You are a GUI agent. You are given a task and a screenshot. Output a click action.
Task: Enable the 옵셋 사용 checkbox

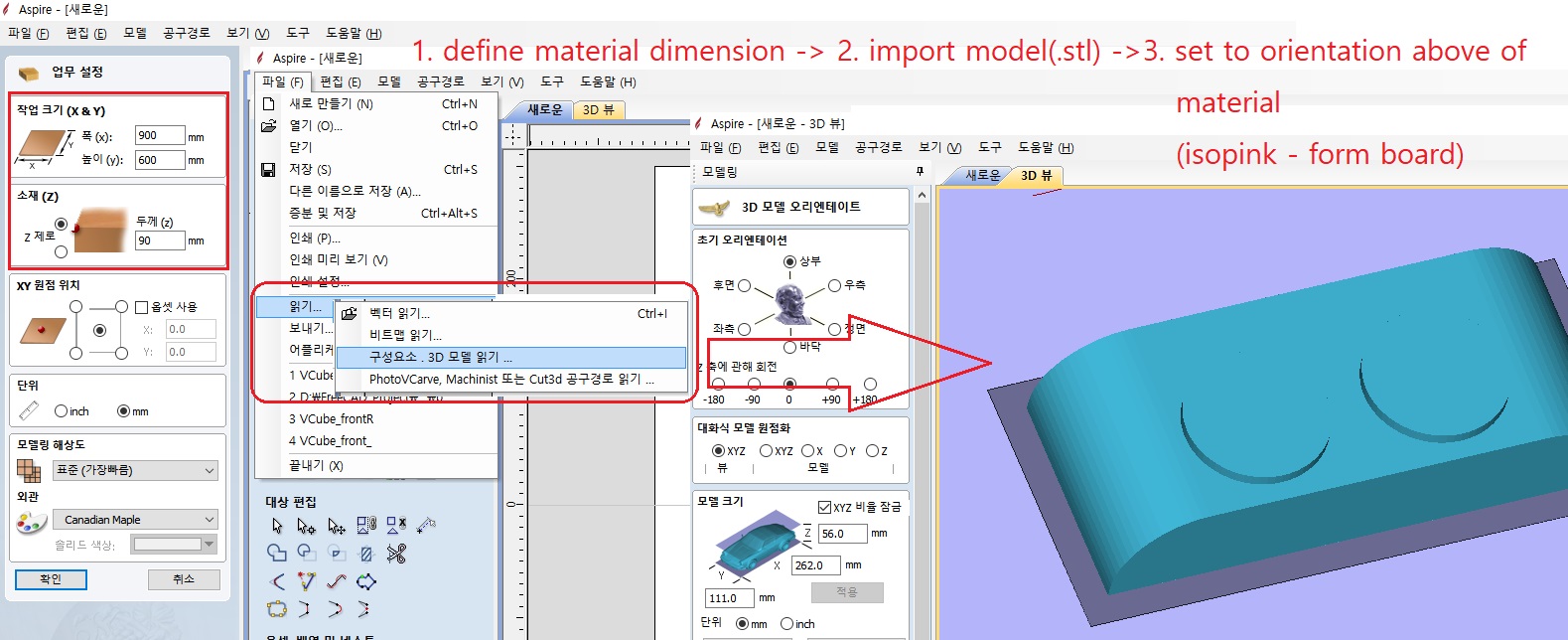(x=141, y=307)
